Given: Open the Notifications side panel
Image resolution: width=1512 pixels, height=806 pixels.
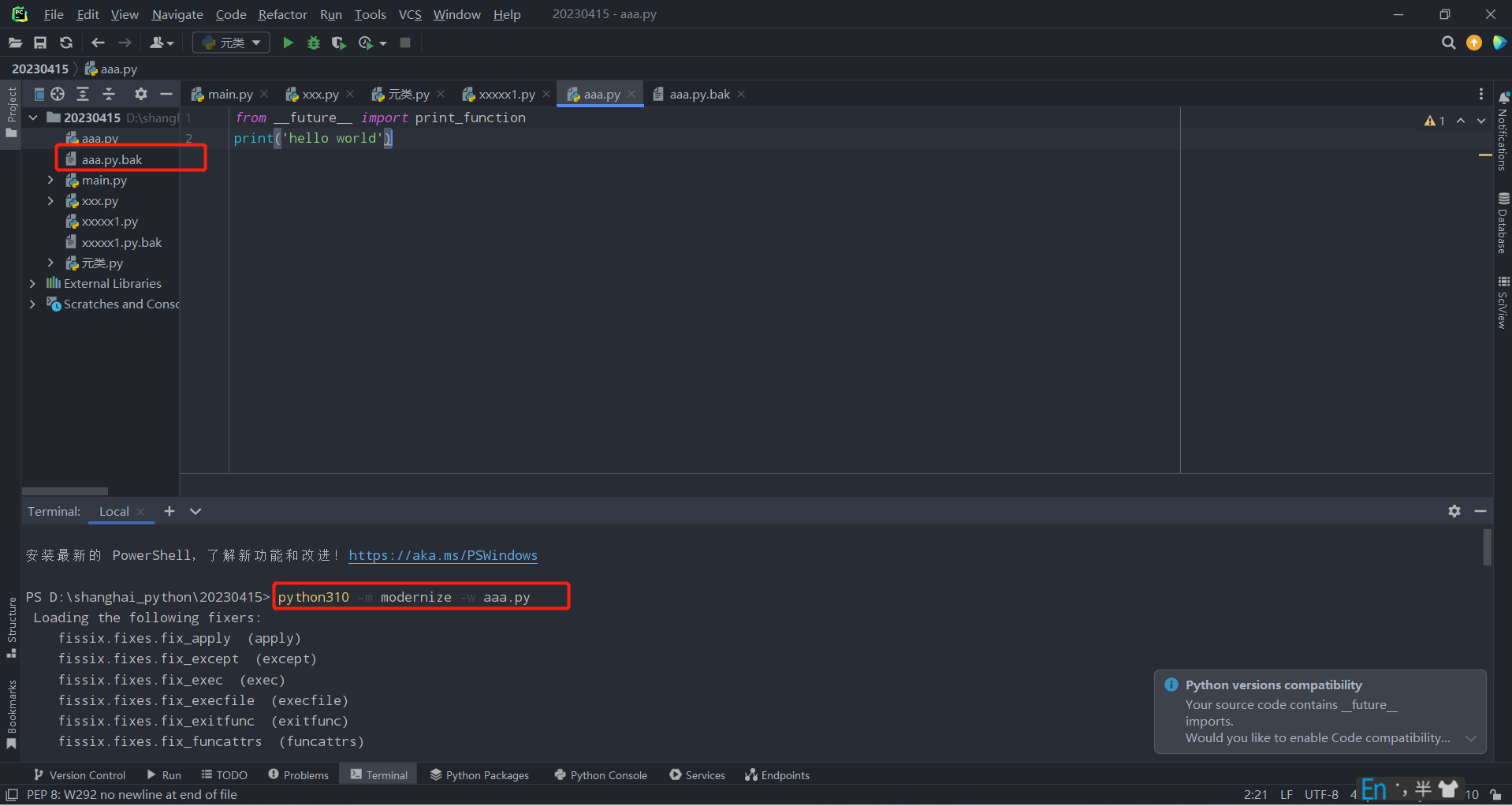Looking at the screenshot, I should click(x=1503, y=131).
